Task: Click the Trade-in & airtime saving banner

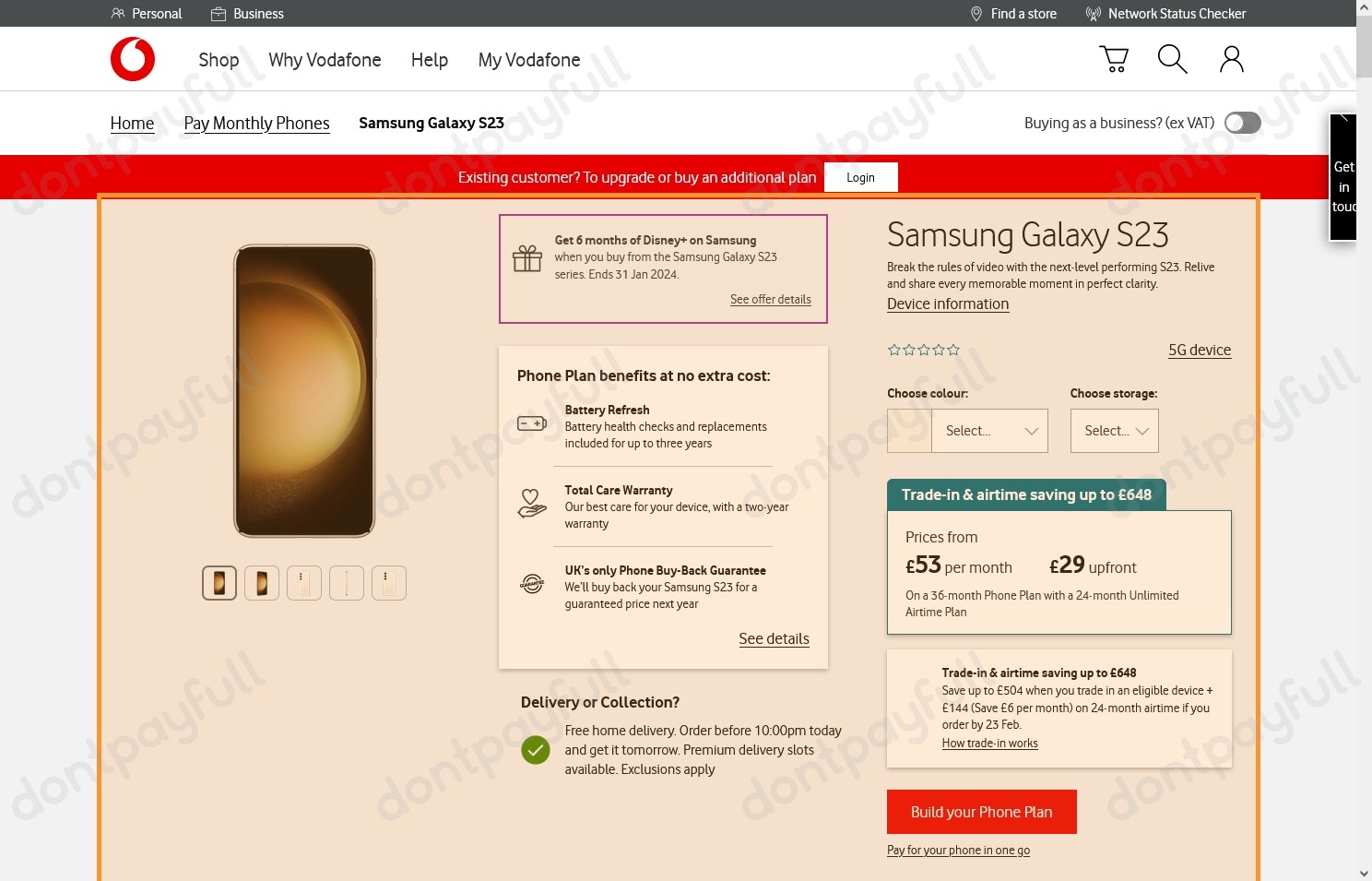Action: (1026, 494)
